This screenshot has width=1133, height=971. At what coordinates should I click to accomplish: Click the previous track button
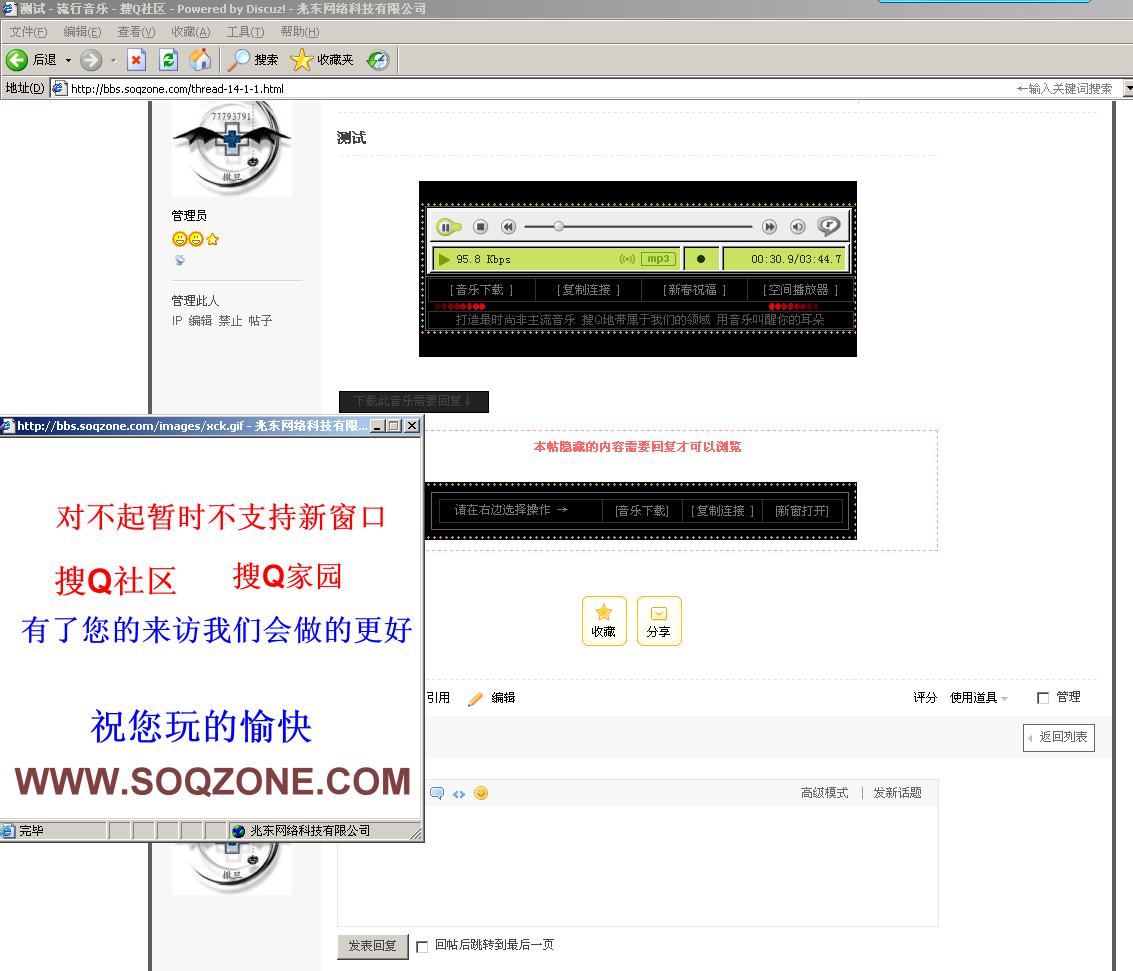point(509,227)
